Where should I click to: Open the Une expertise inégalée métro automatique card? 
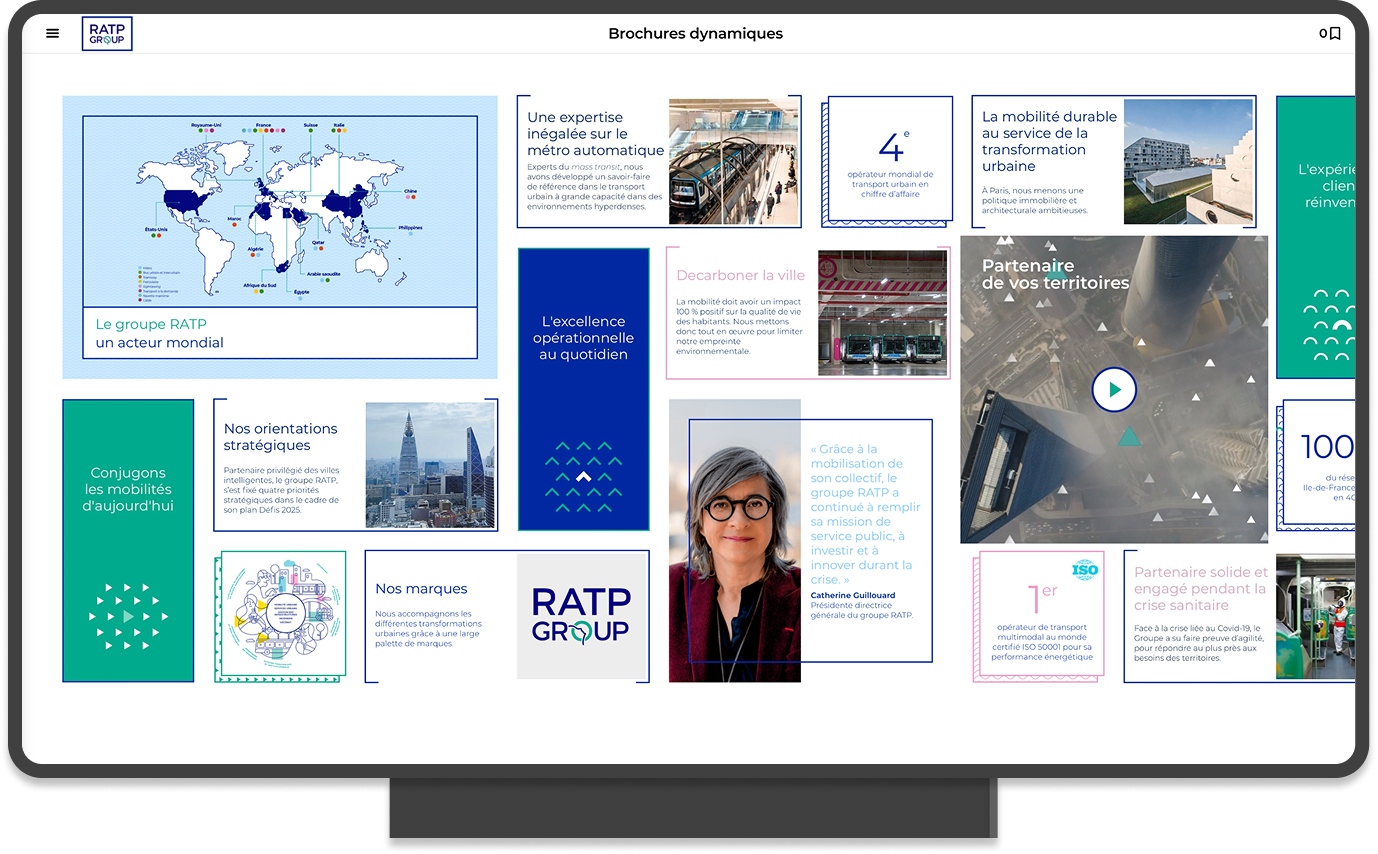point(659,162)
